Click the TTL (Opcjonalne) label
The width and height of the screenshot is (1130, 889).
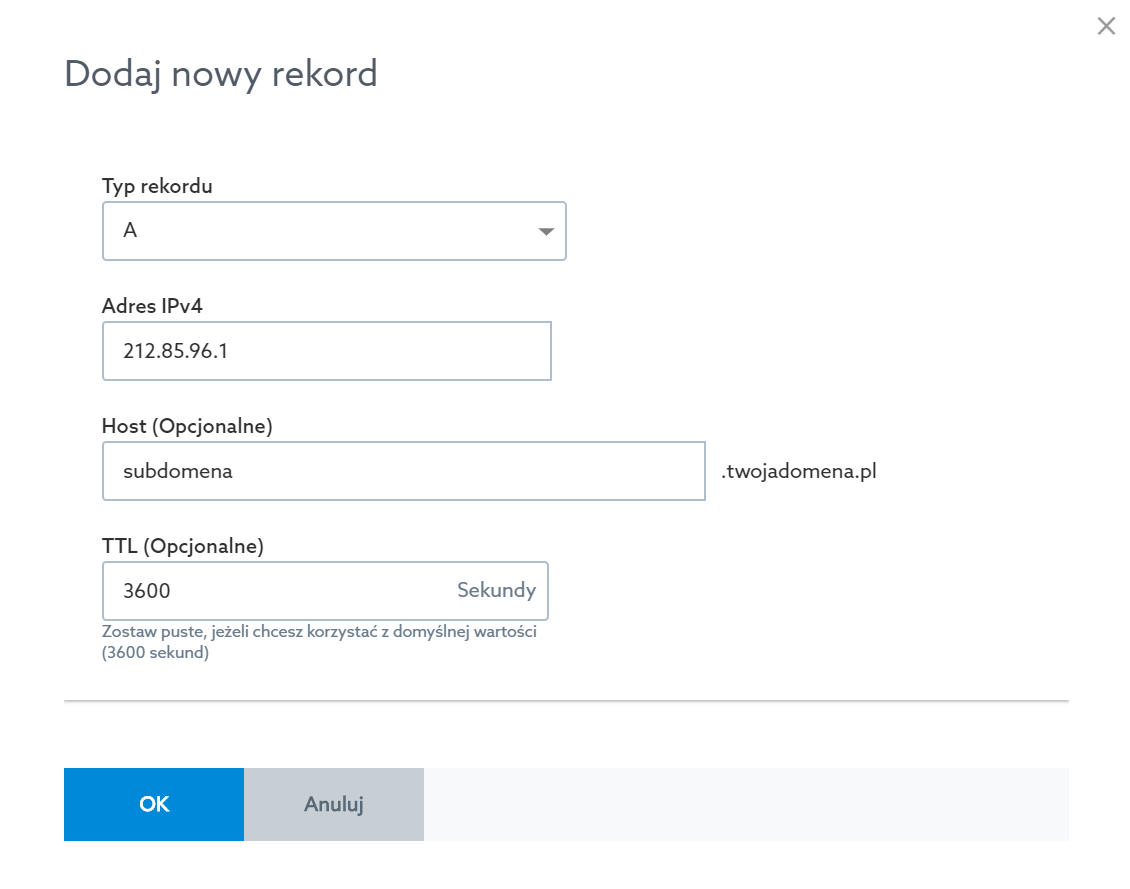182,546
